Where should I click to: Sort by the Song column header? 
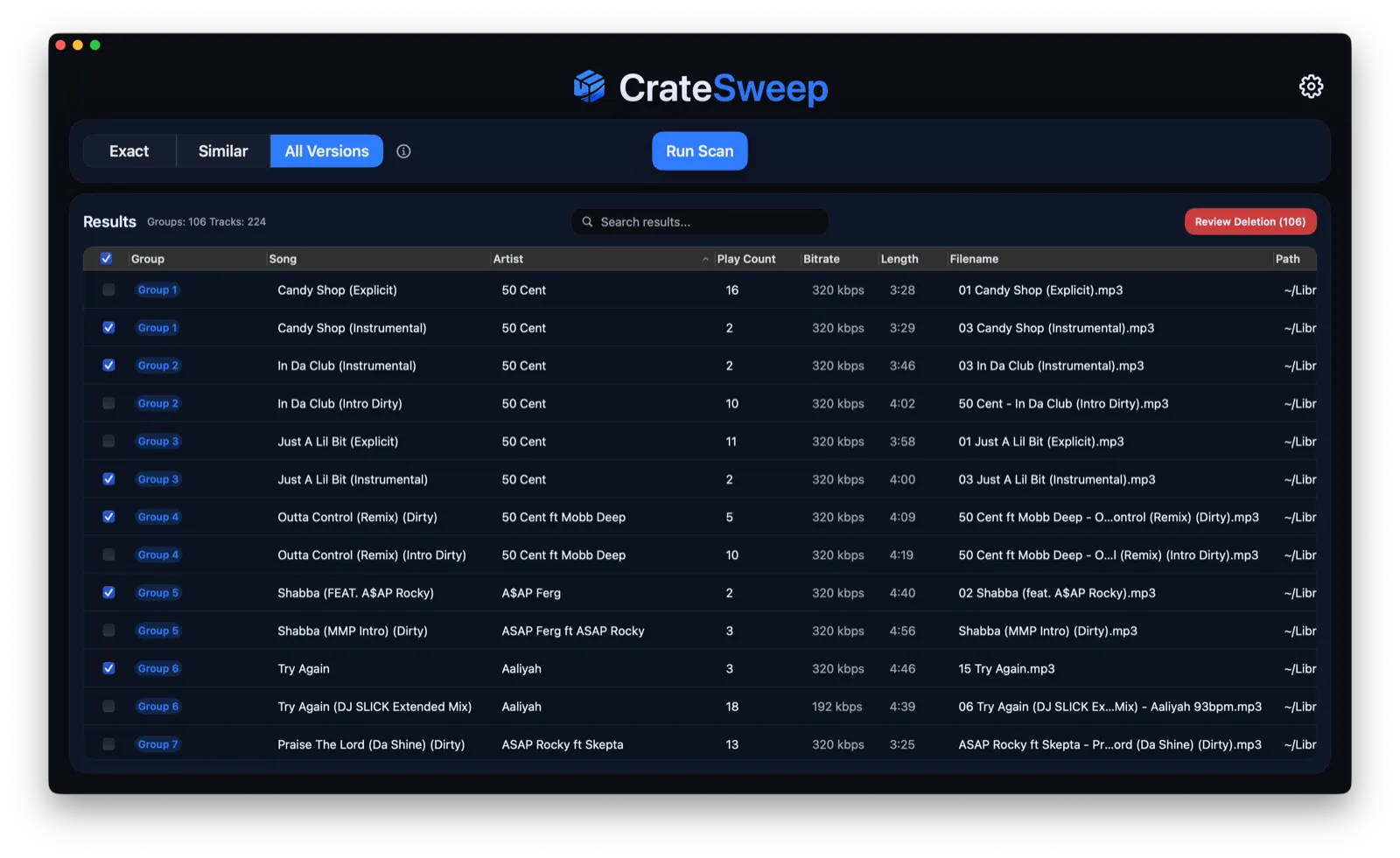pyautogui.click(x=283, y=259)
